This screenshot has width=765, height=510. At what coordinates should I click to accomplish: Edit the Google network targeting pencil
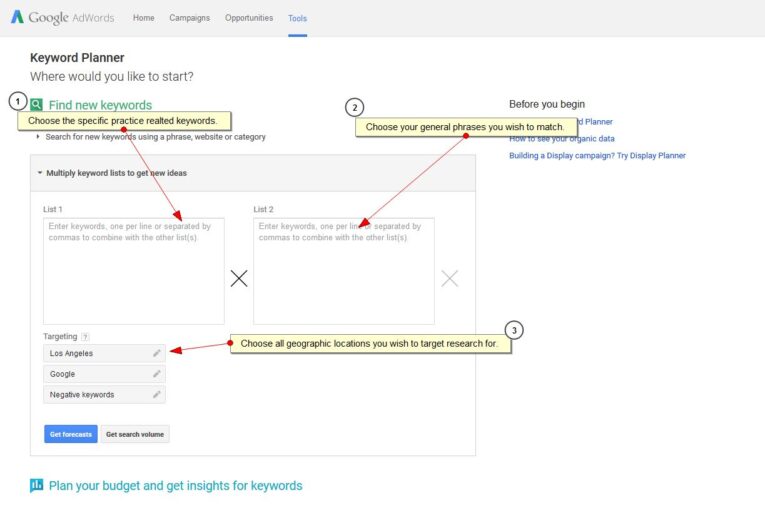click(157, 374)
